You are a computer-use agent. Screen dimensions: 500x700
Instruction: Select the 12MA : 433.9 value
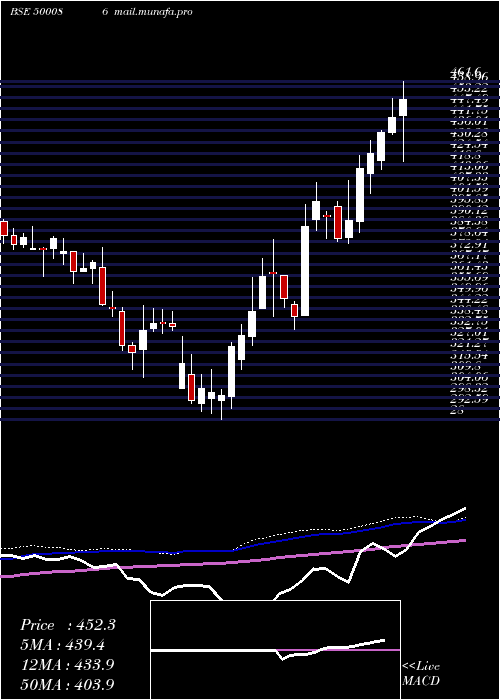(x=68, y=665)
